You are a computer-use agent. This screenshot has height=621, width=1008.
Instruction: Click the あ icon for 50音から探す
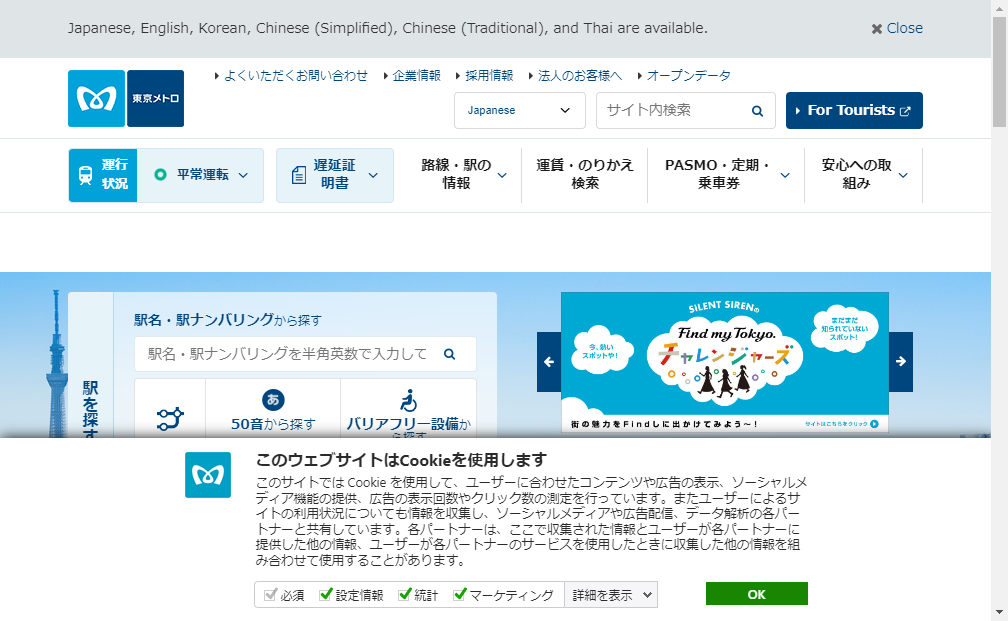point(273,400)
